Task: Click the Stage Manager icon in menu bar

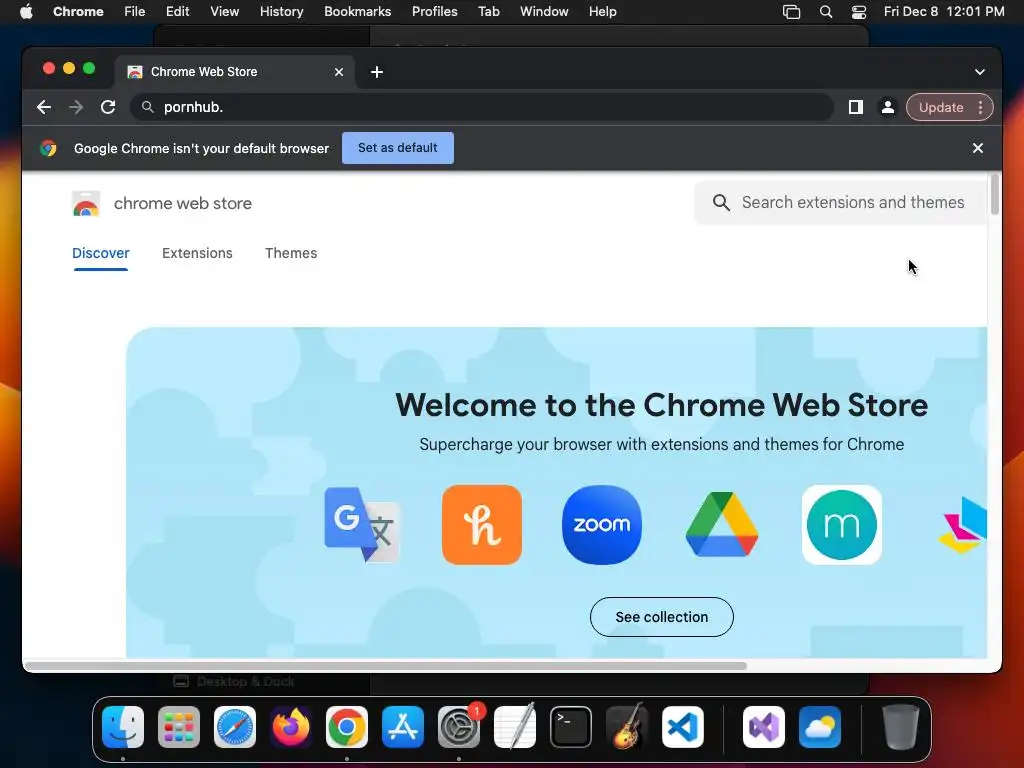Action: [792, 12]
